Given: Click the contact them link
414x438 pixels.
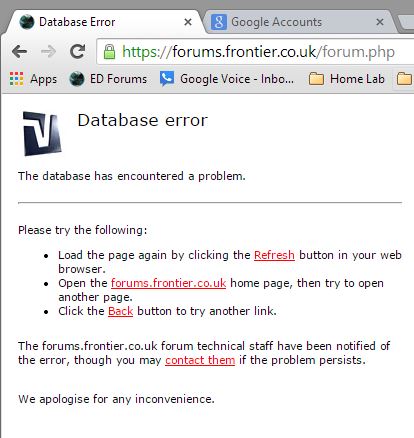Looking at the screenshot, I should tap(200, 360).
